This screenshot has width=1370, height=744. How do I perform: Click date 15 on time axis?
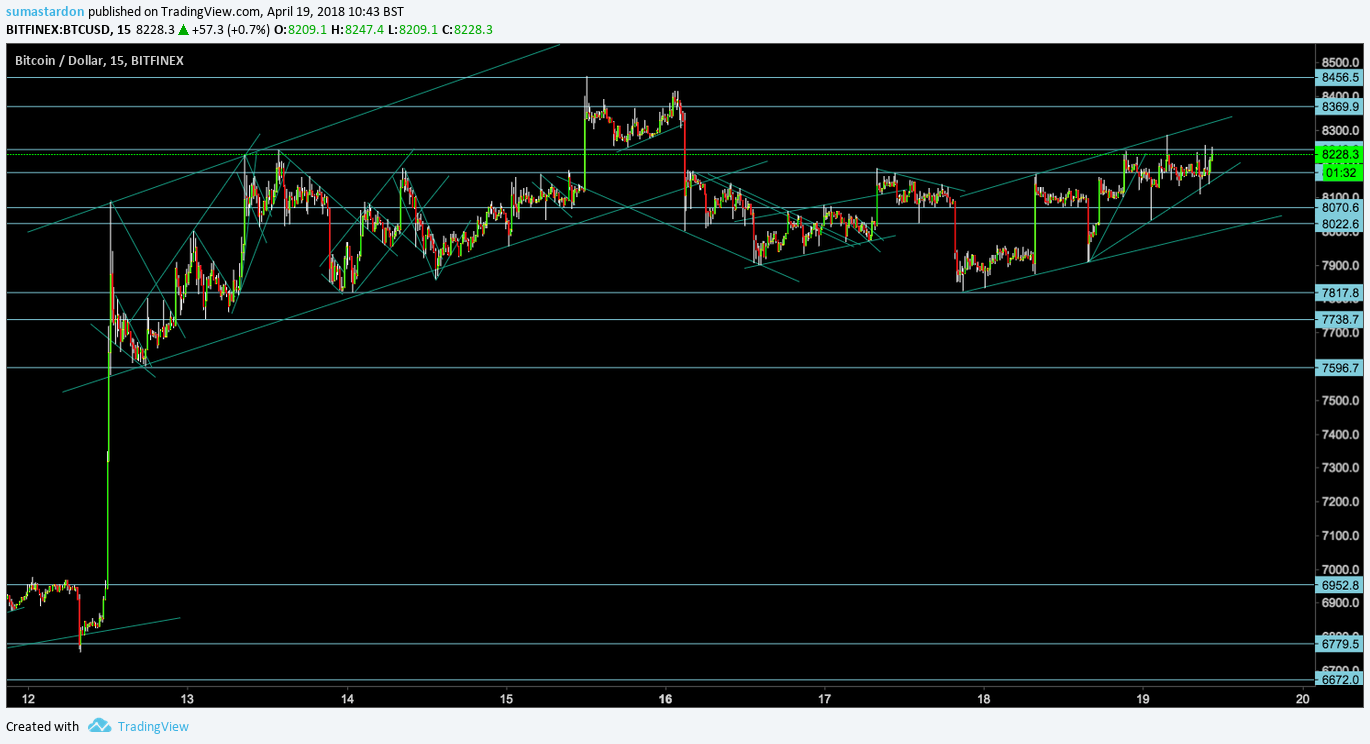(x=506, y=698)
